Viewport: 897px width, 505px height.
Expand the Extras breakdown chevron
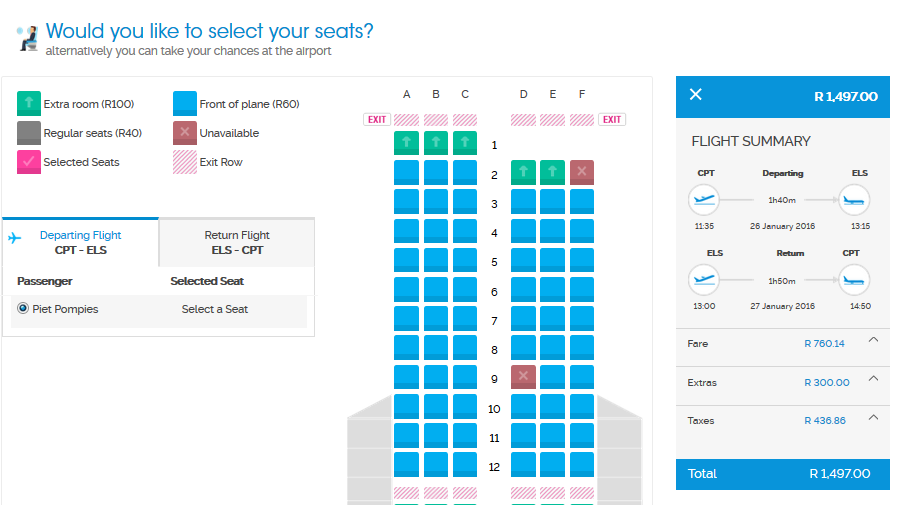873,378
